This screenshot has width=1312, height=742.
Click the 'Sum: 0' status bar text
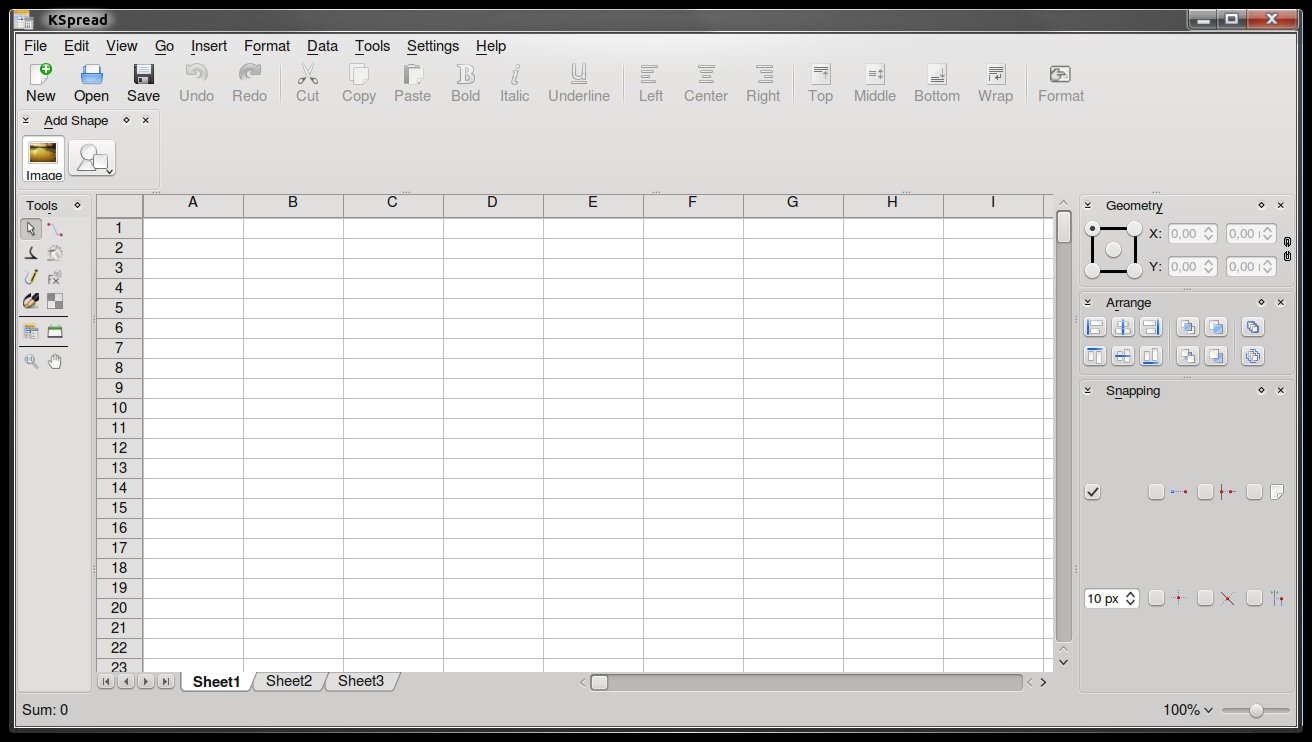45,710
